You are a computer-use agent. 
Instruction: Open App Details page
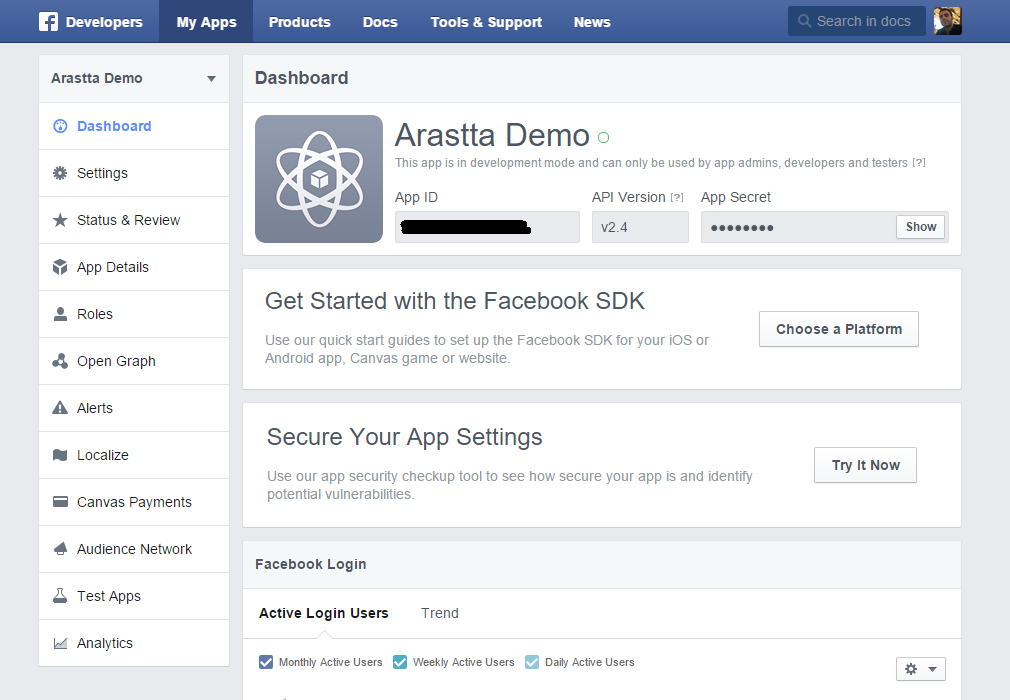coord(134,267)
